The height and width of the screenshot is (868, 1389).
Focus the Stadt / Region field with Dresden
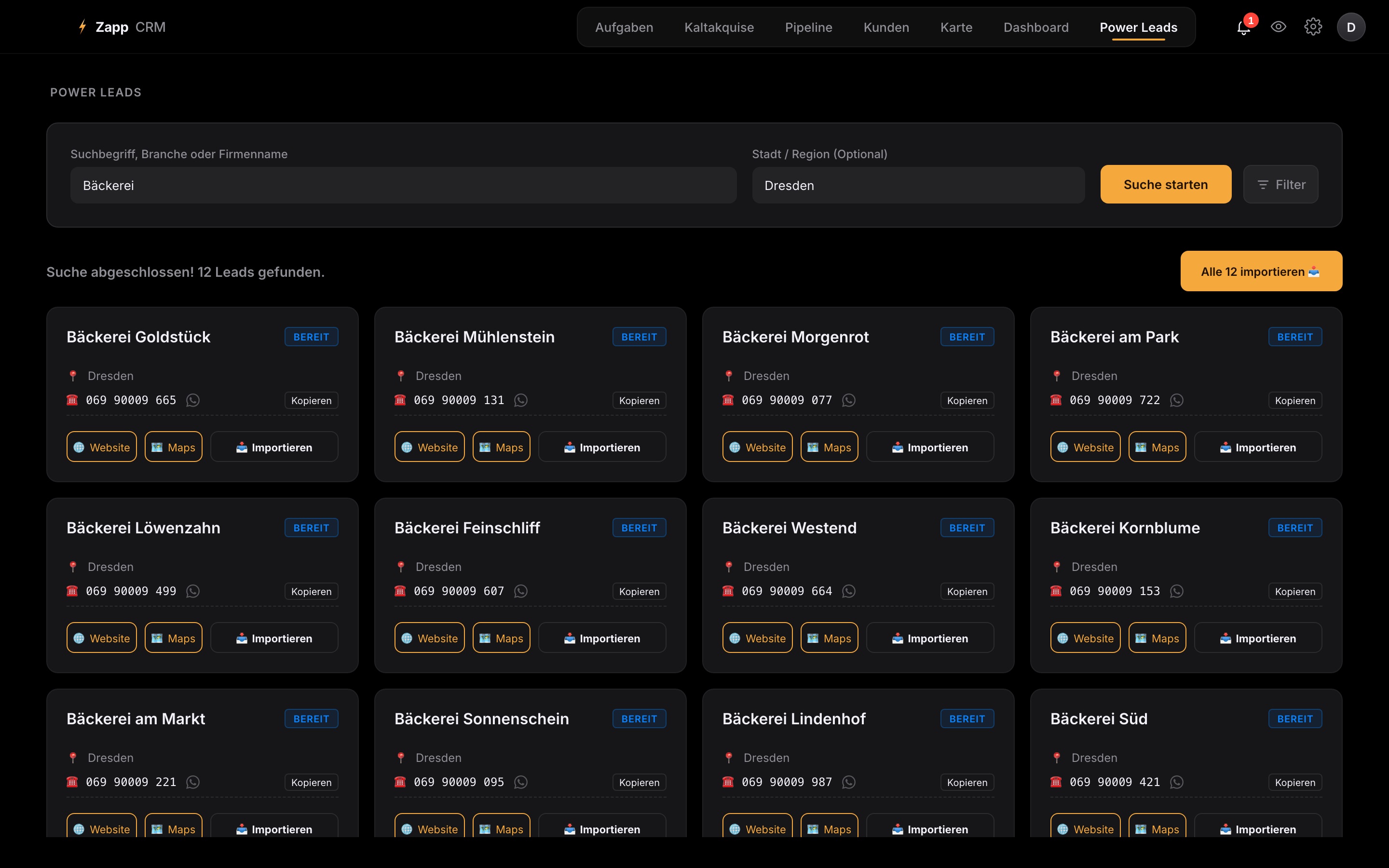[x=918, y=186]
